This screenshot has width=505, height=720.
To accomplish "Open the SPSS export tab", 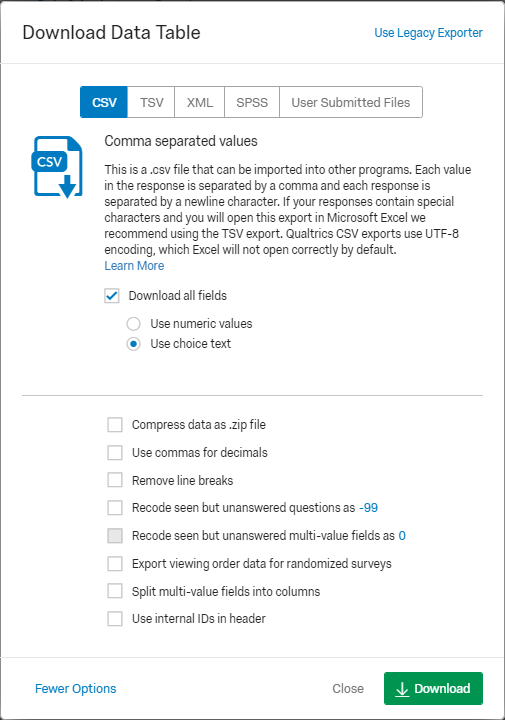I will (252, 102).
